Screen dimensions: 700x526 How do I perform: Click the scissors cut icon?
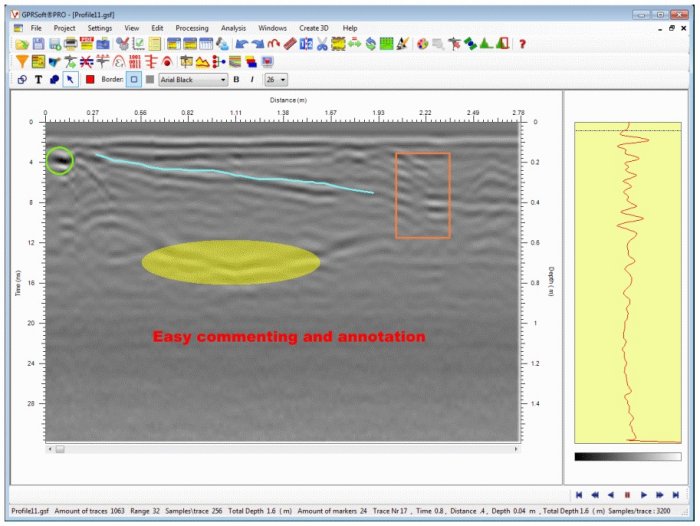click(x=322, y=45)
